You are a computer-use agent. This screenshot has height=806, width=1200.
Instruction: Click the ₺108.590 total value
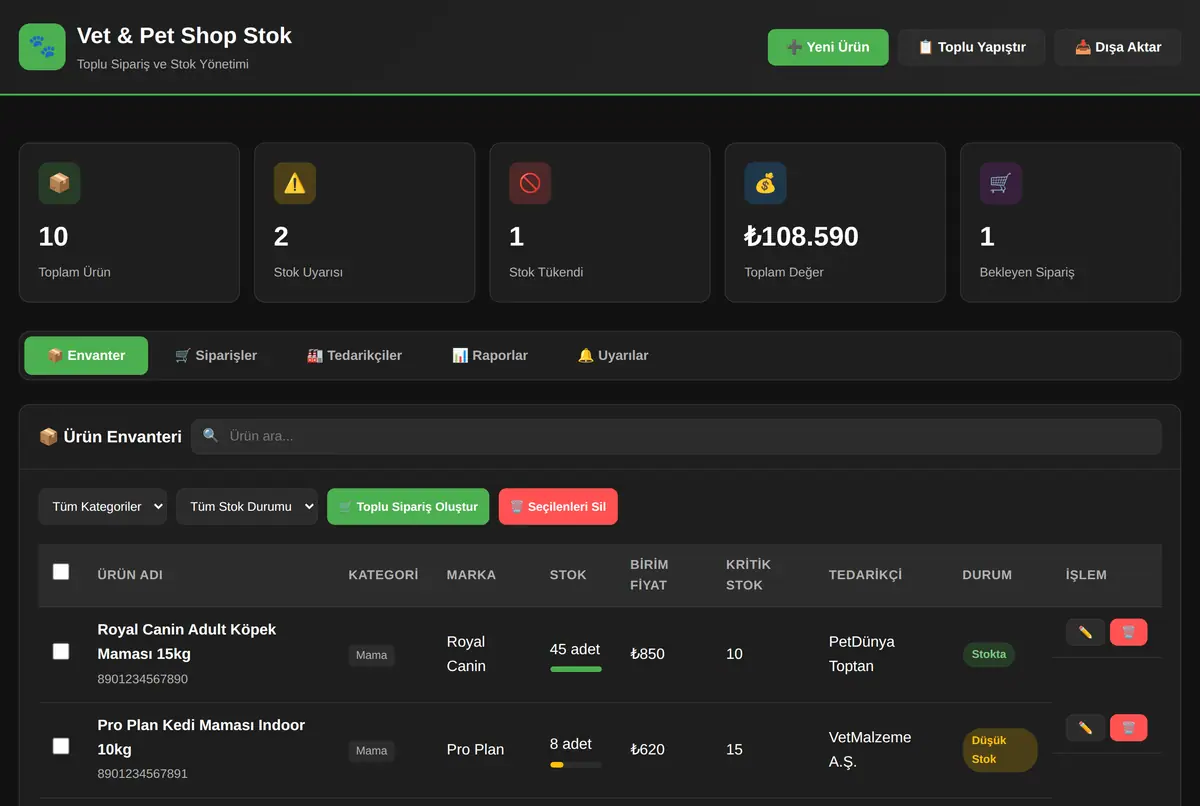802,237
